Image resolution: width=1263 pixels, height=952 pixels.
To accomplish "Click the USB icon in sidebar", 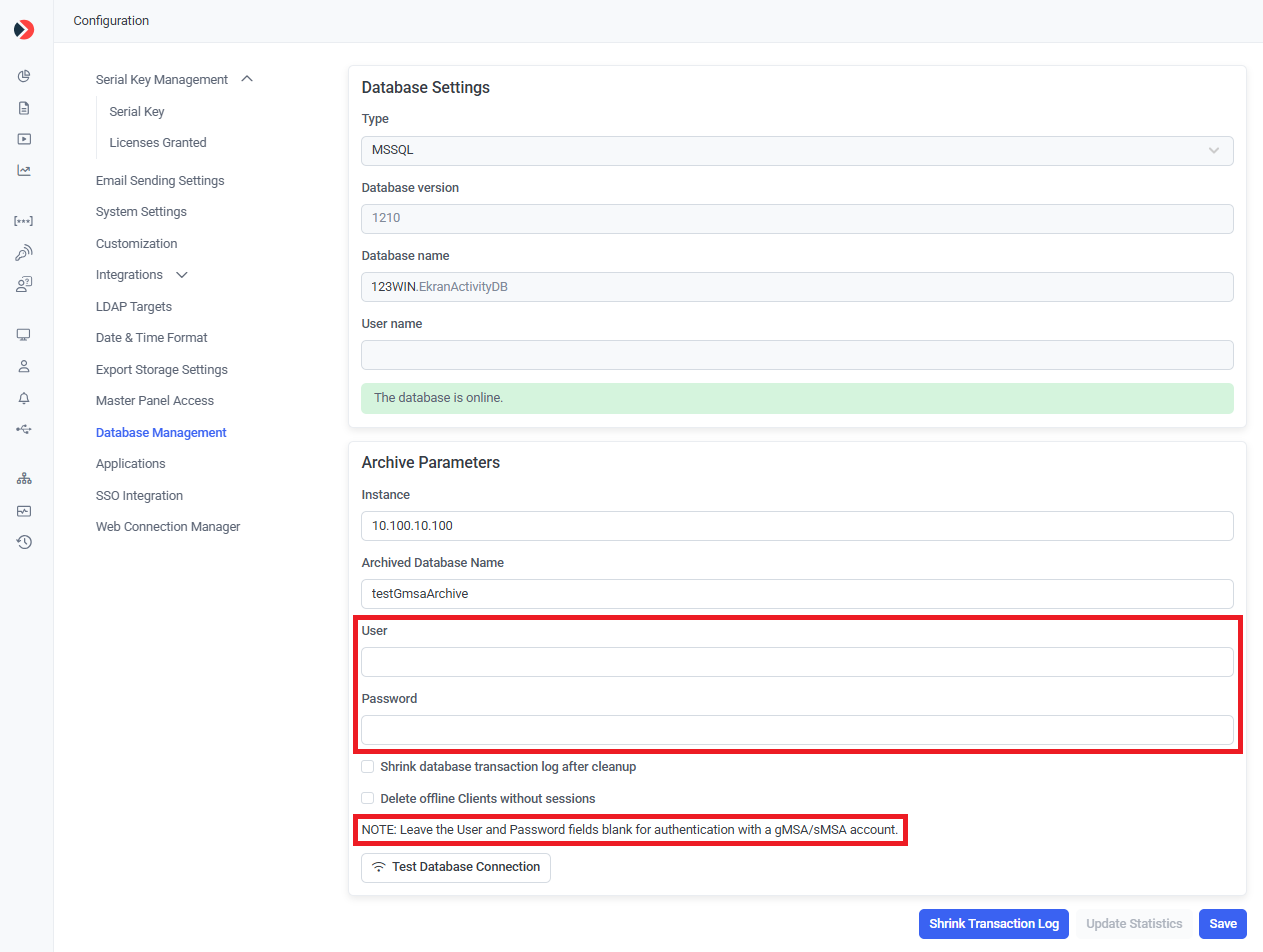I will click(x=24, y=429).
